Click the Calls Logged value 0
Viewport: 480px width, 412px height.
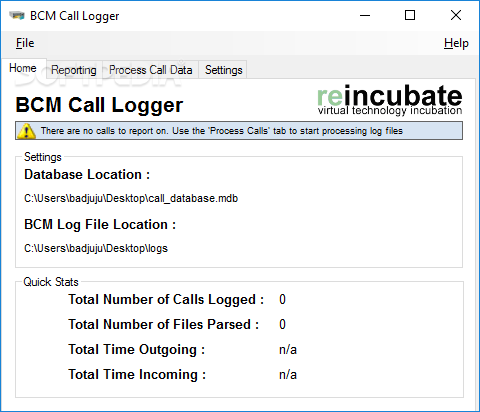[x=282, y=299]
